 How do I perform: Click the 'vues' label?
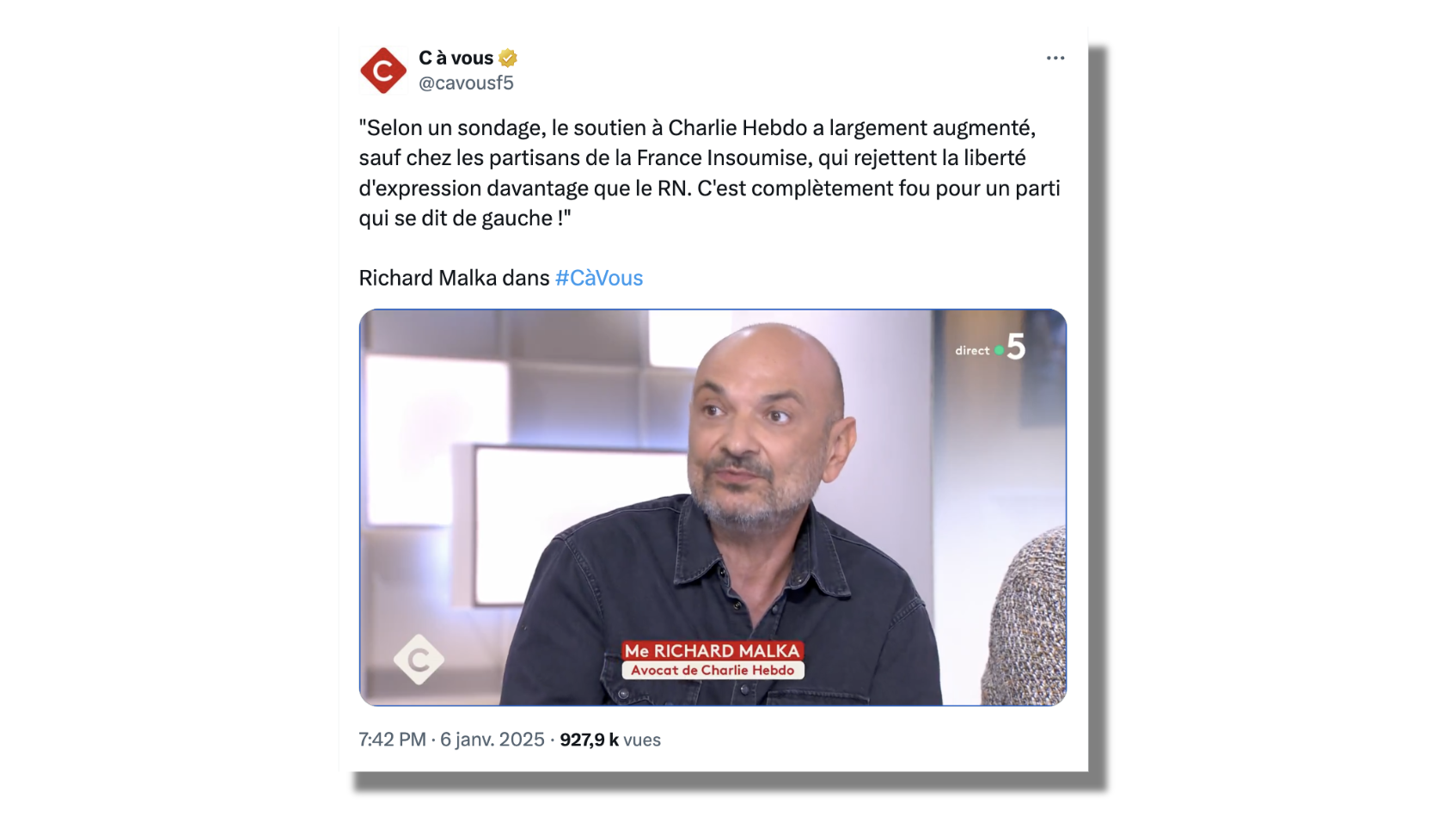[x=642, y=740]
